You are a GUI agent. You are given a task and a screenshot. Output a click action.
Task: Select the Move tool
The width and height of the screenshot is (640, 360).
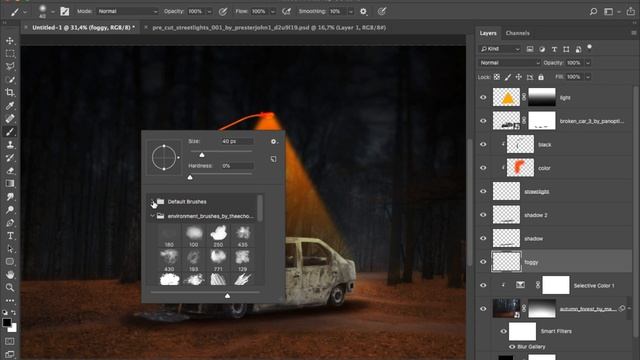pyautogui.click(x=10, y=41)
